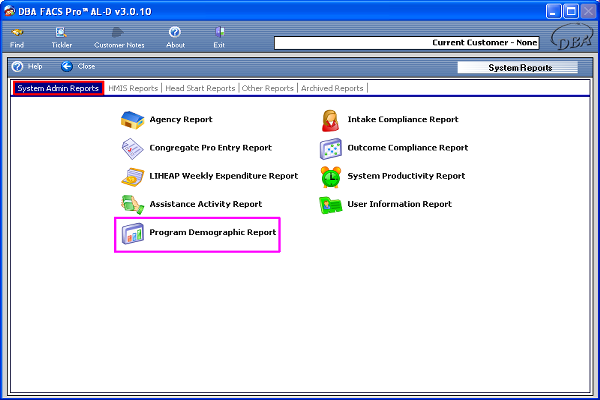Click the Program Demographic Report chart icon
Screen dimensions: 600x400
click(x=133, y=234)
